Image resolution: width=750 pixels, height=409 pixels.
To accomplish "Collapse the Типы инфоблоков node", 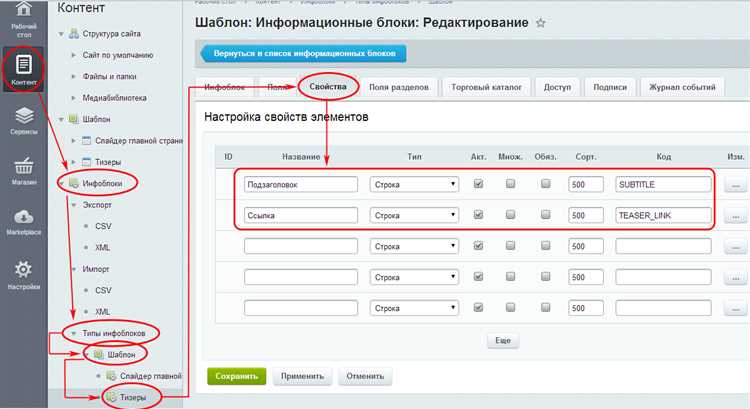I will (74, 333).
